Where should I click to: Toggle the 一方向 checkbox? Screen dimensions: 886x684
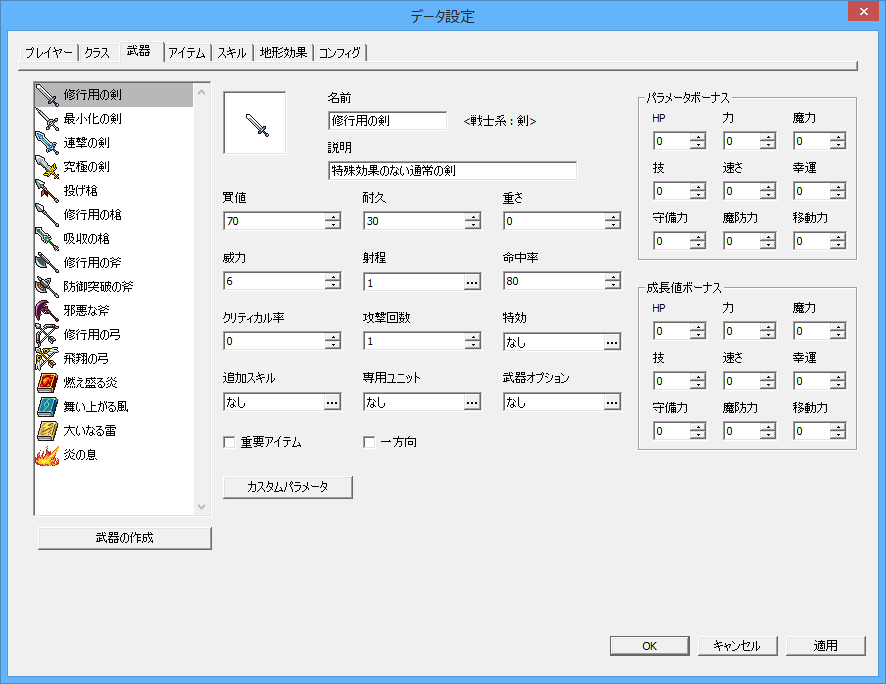[x=369, y=442]
